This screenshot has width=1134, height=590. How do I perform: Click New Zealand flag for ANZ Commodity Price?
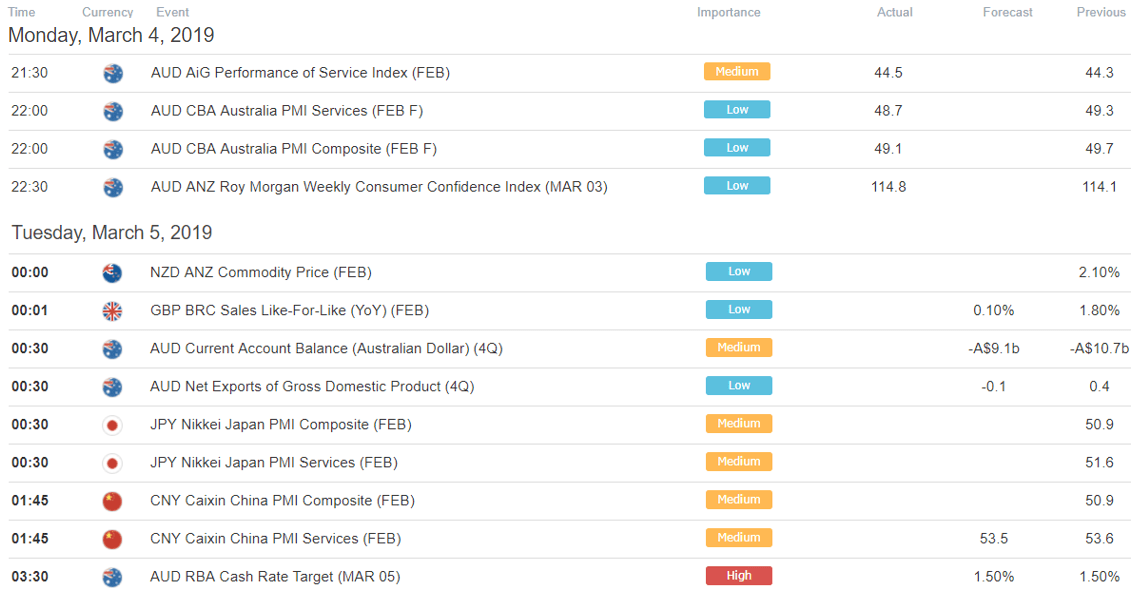112,273
